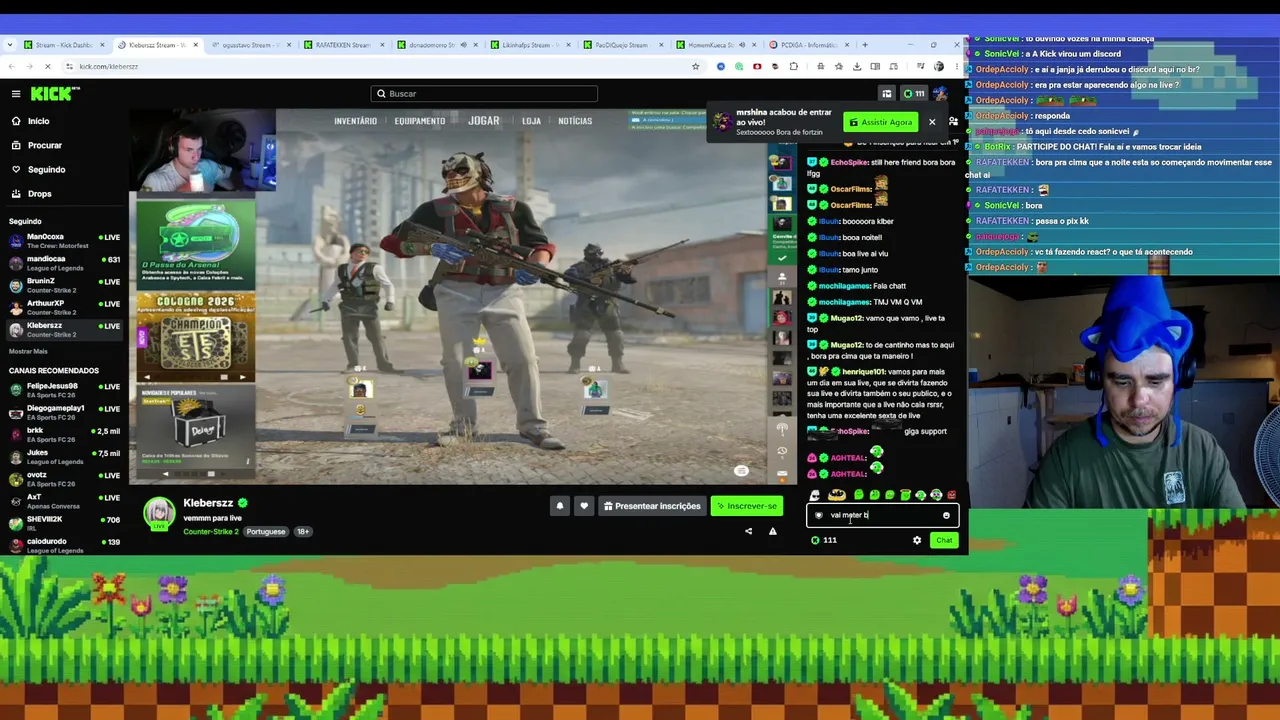Image resolution: width=1280 pixels, height=720 pixels.
Task: Open the SHEVIII2K recommended channel
Action: 64,523
